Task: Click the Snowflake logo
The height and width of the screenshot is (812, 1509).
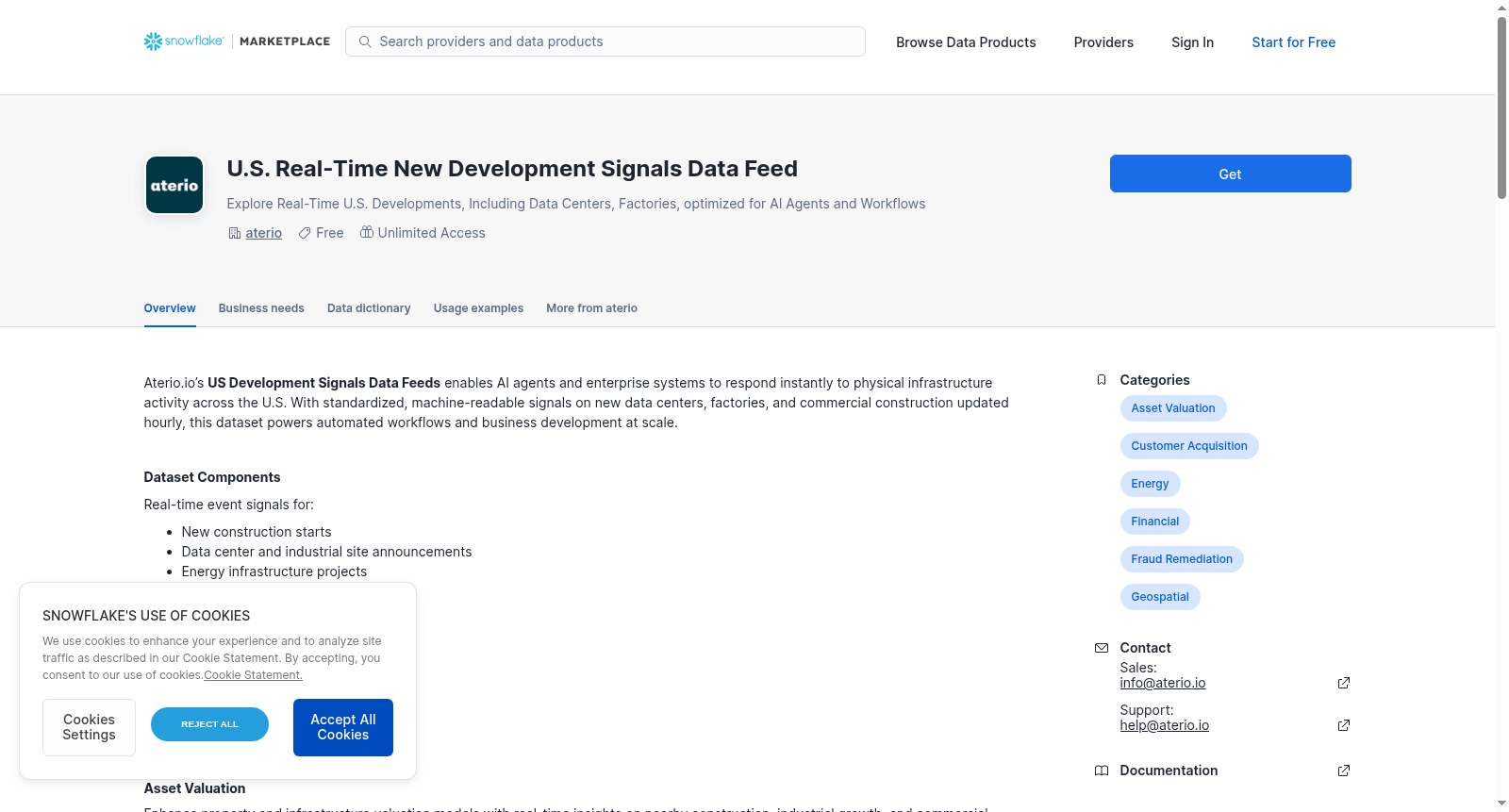Action: point(184,41)
